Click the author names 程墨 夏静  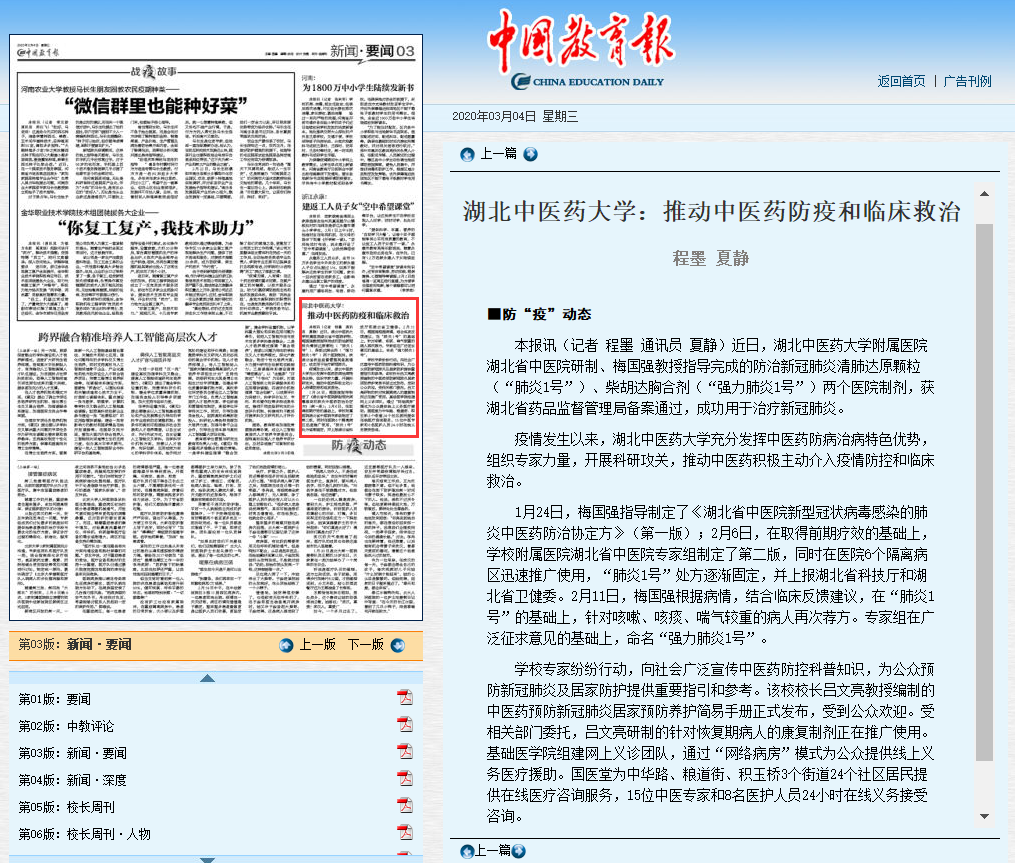[x=711, y=258]
